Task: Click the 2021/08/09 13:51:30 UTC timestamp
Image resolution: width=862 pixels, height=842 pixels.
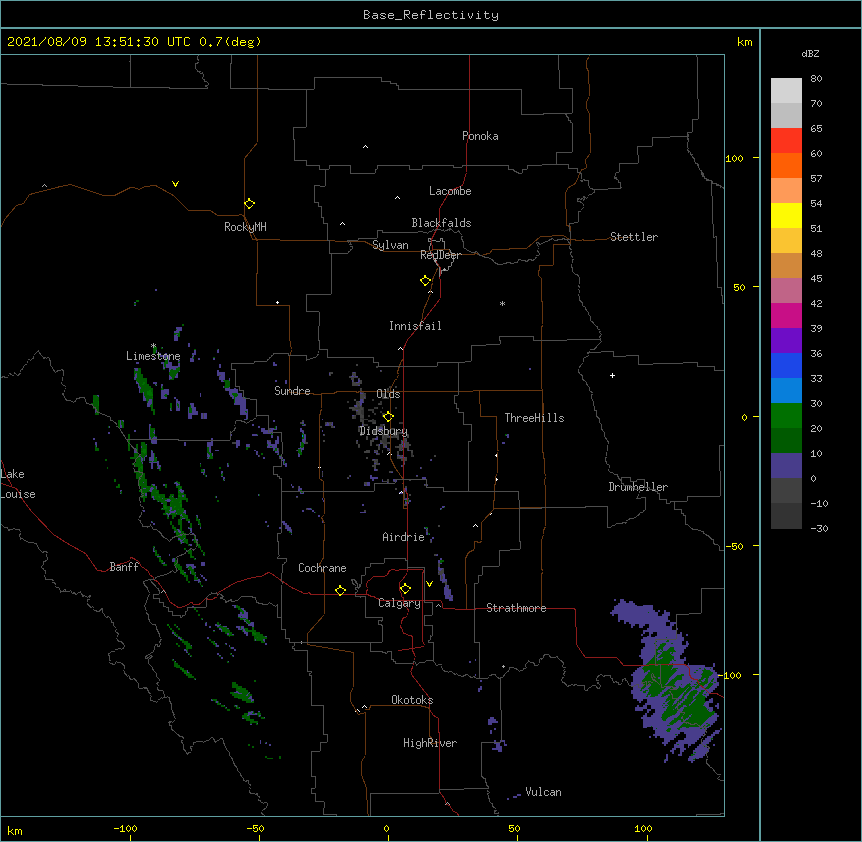Action: pyautogui.click(x=99, y=42)
